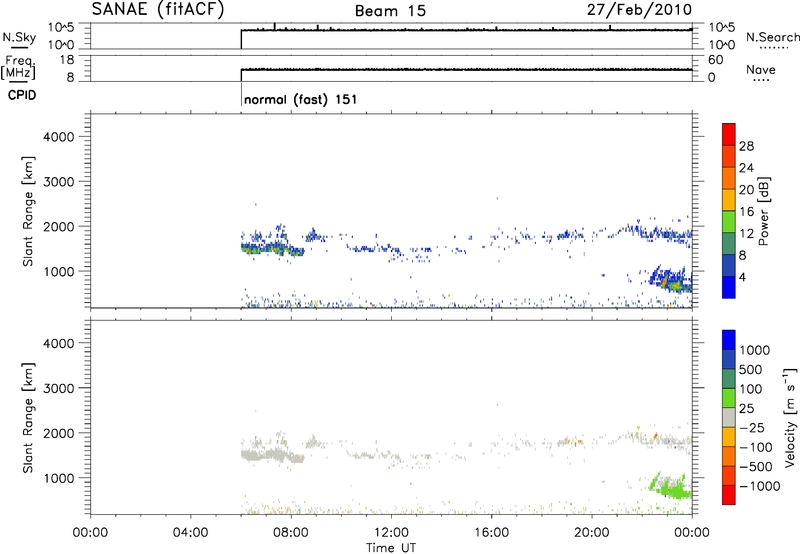Image resolution: width=800 pixels, height=554 pixels.
Task: Click the "Slant Range [km]" label of the velocity panel
Action: (28, 417)
